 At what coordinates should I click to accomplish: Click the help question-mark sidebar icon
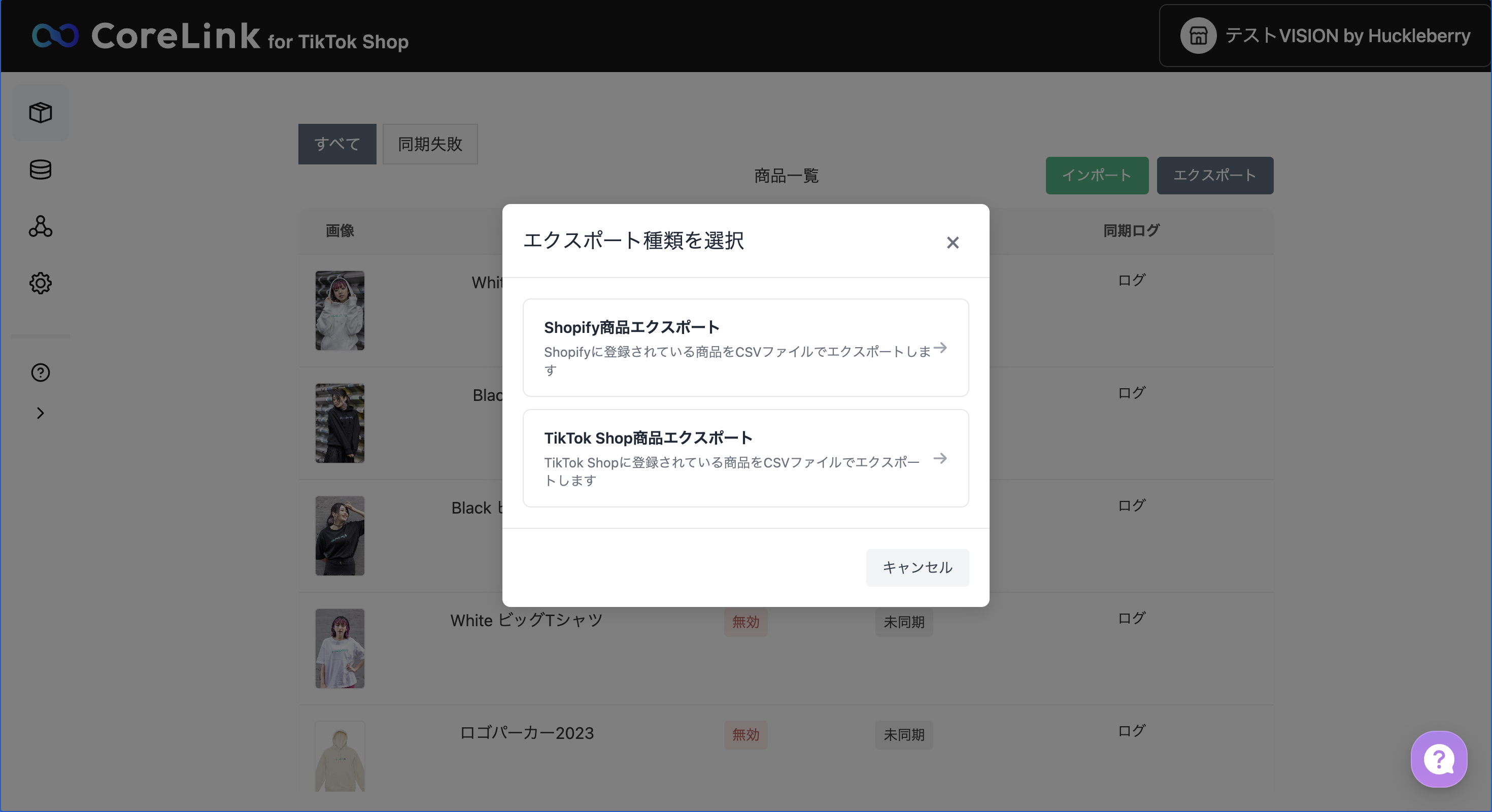click(x=41, y=373)
